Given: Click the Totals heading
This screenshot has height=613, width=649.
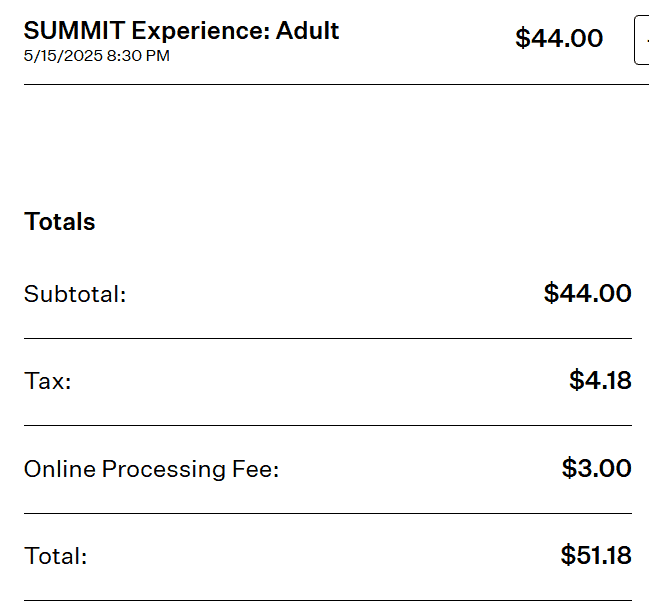Looking at the screenshot, I should pyautogui.click(x=60, y=222).
